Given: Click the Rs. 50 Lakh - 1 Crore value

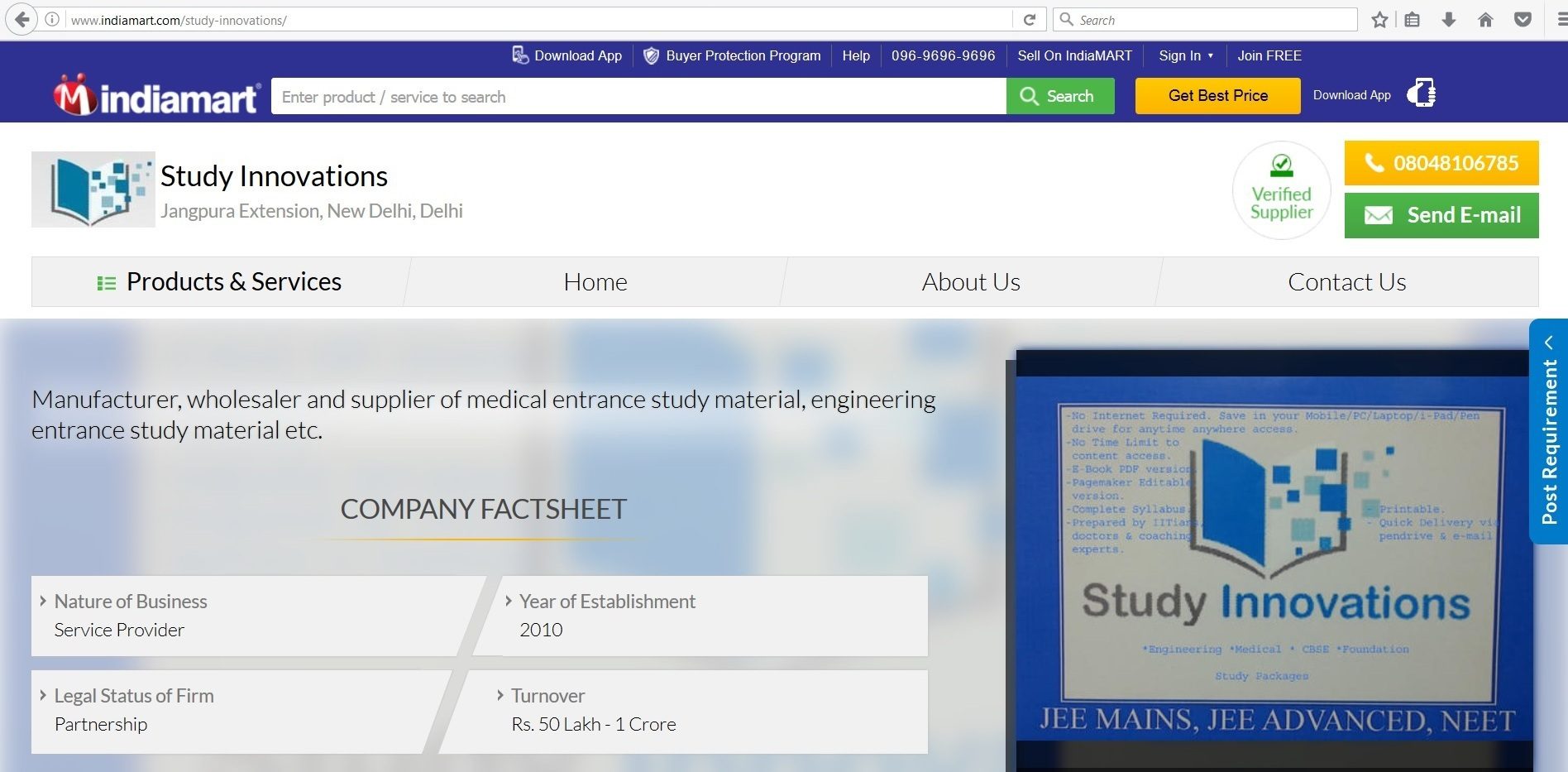Looking at the screenshot, I should (594, 724).
